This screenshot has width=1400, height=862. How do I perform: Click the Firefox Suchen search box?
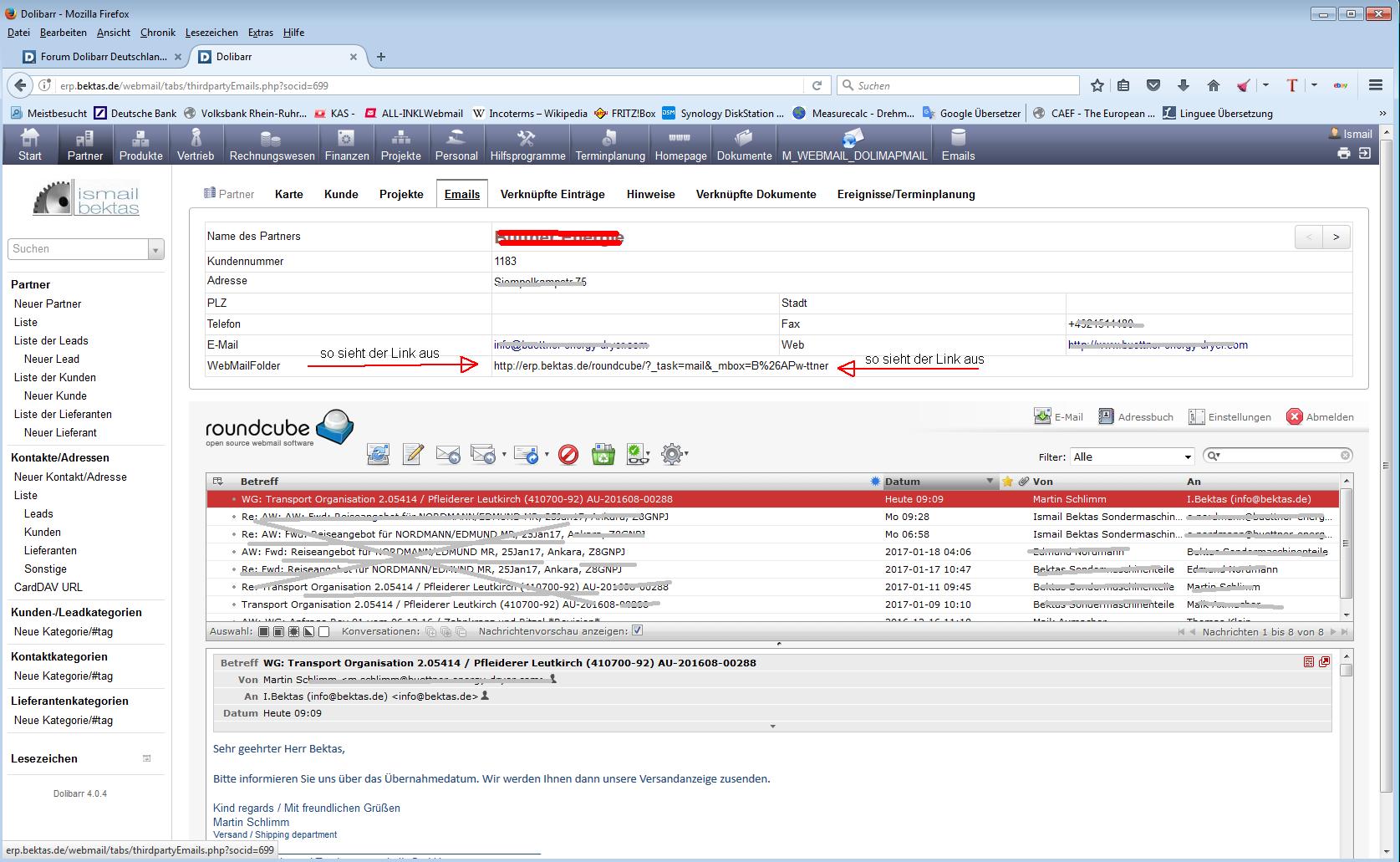958,85
